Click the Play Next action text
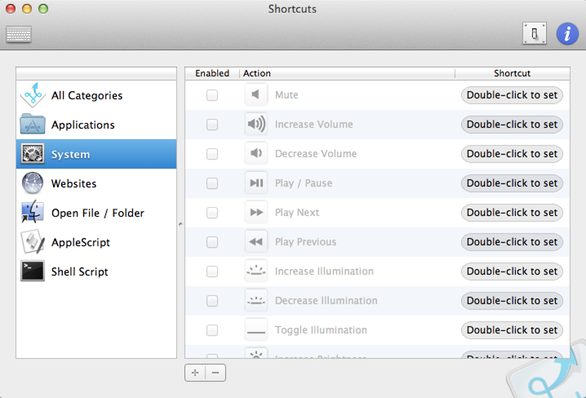This screenshot has width=586, height=398. click(x=297, y=213)
